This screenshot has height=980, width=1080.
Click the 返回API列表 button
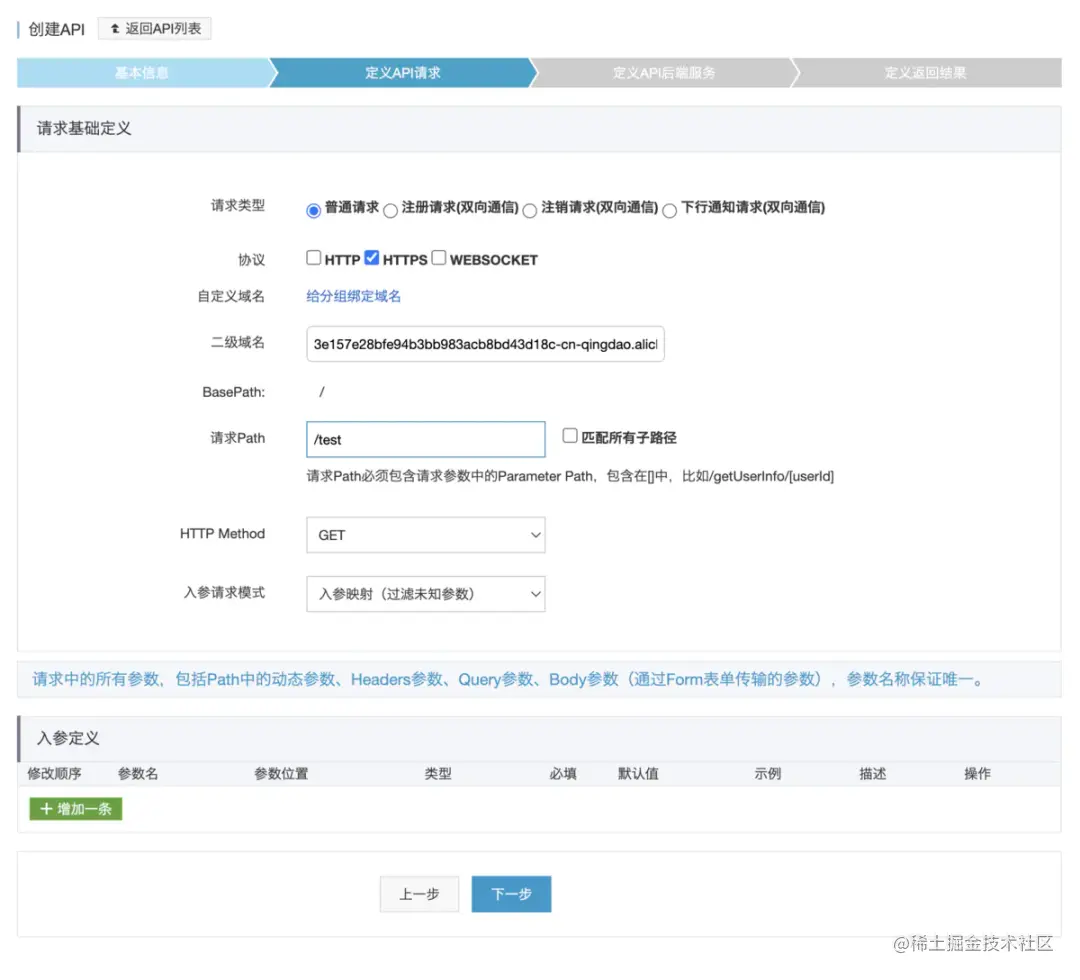155,28
